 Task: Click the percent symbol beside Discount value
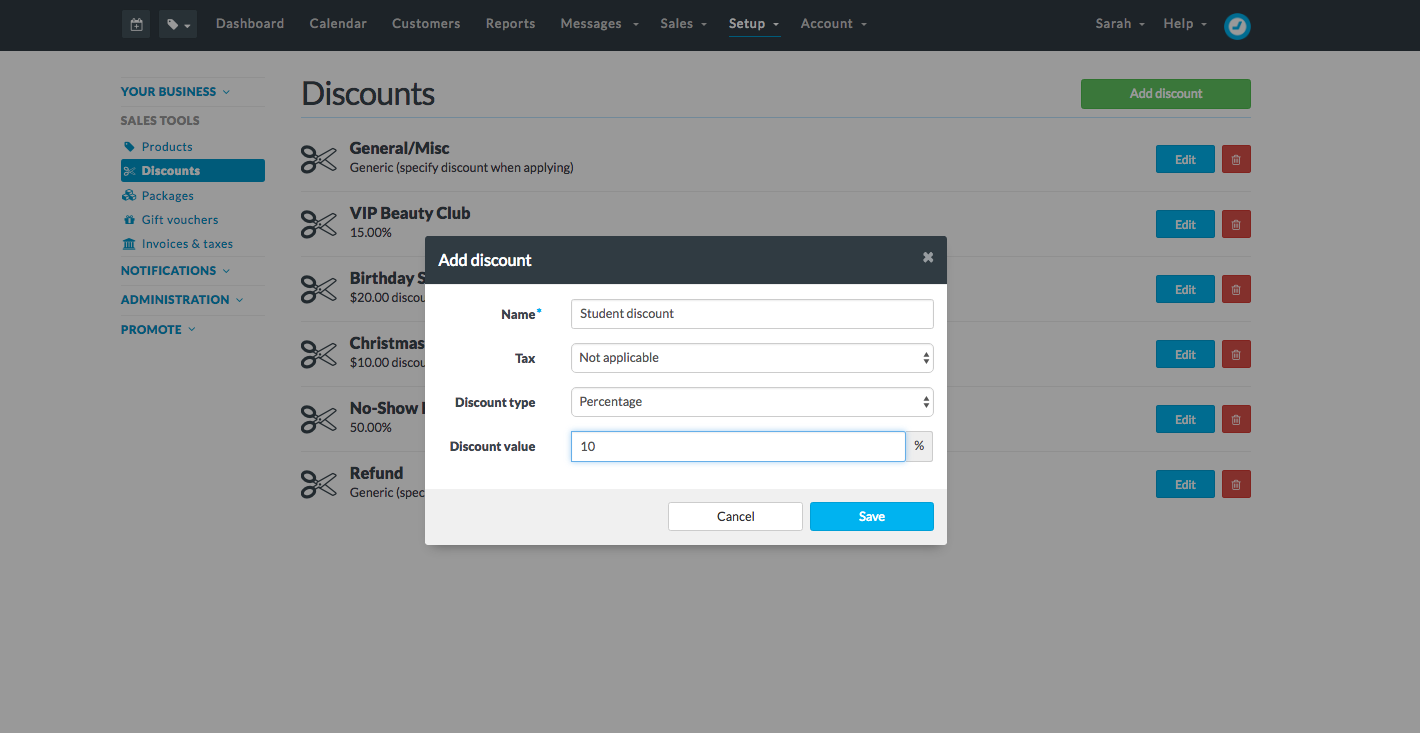[919, 446]
